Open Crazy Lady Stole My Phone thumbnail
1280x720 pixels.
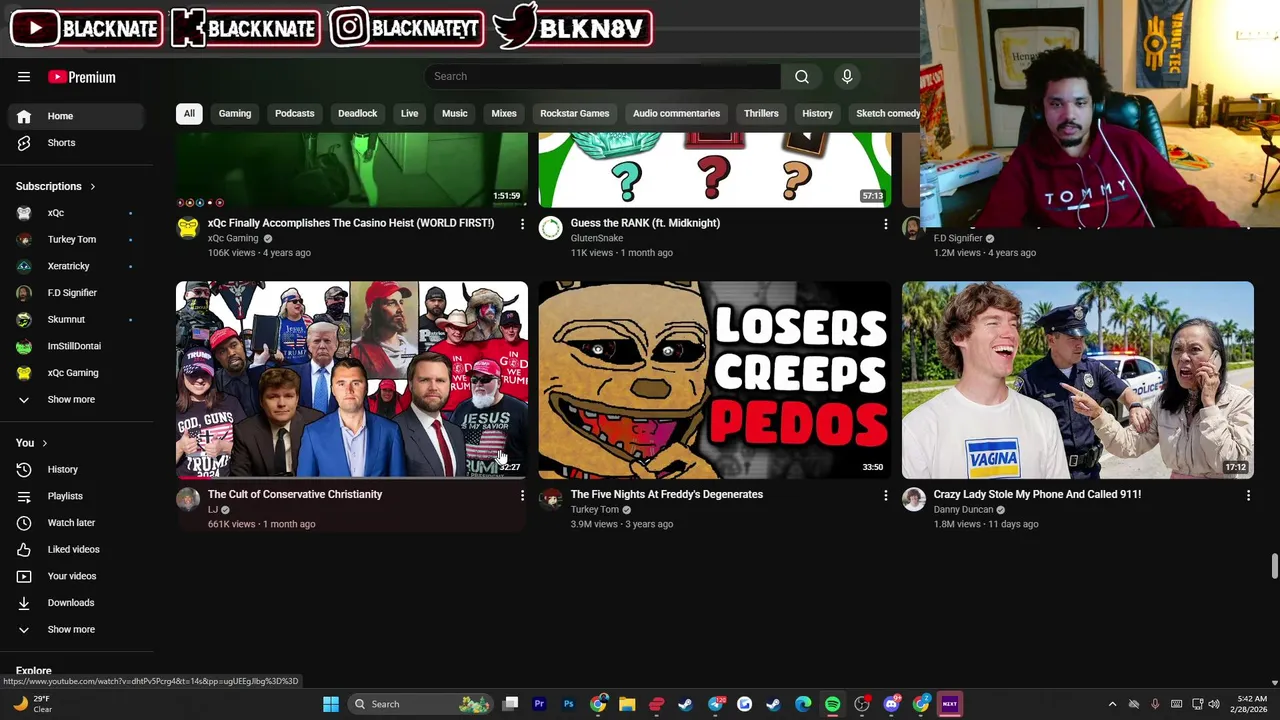tap(1078, 380)
